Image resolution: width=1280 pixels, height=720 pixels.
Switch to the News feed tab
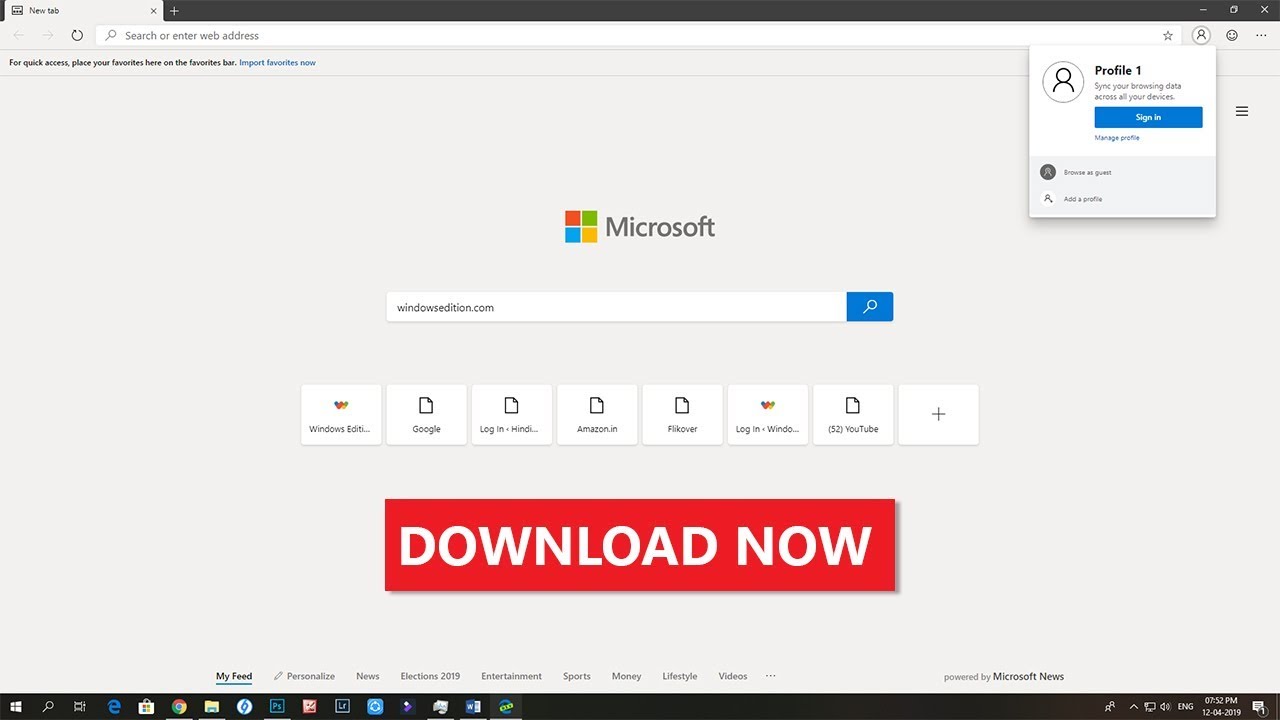pyautogui.click(x=368, y=676)
